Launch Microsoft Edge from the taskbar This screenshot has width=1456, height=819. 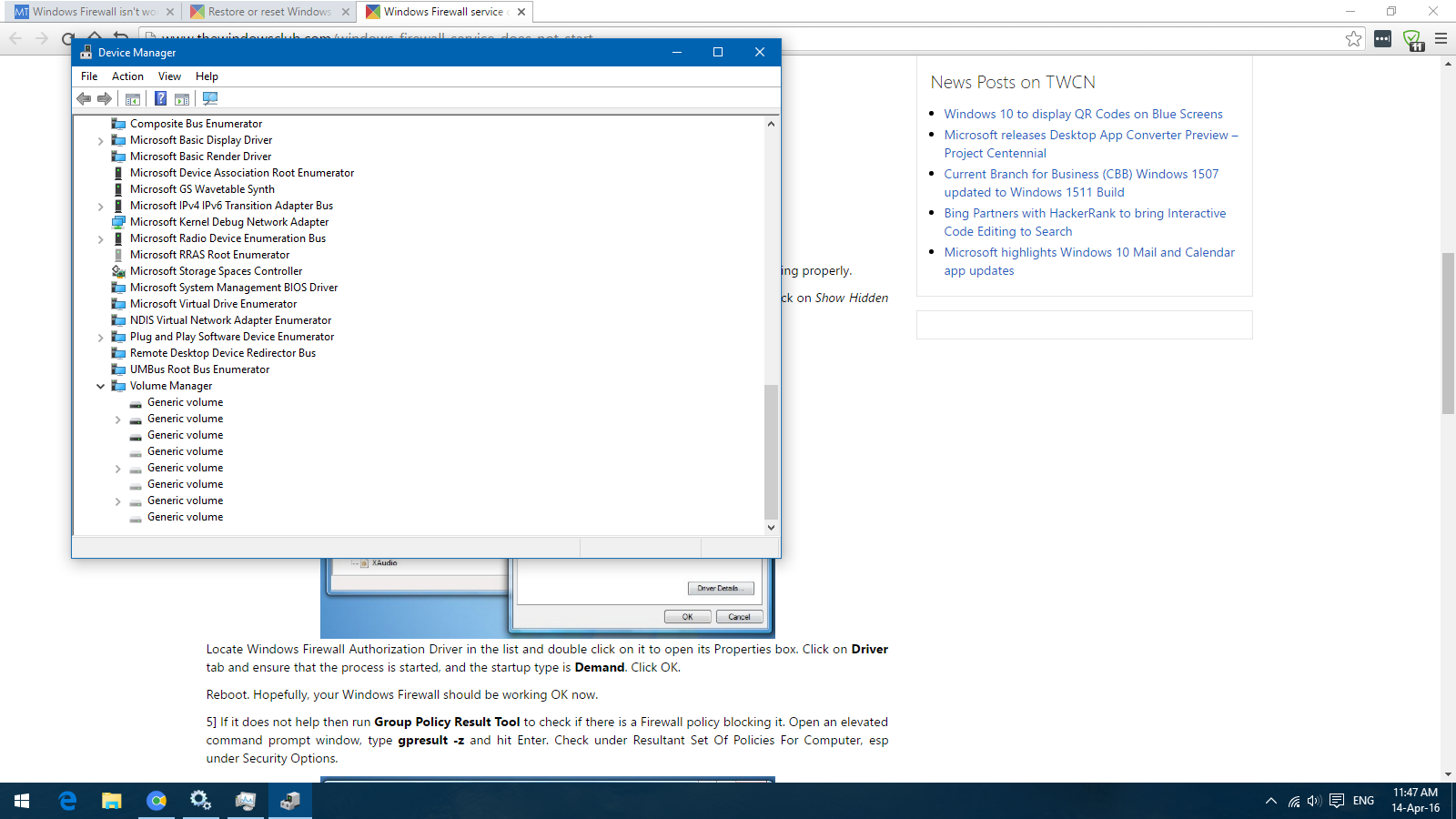point(67,801)
